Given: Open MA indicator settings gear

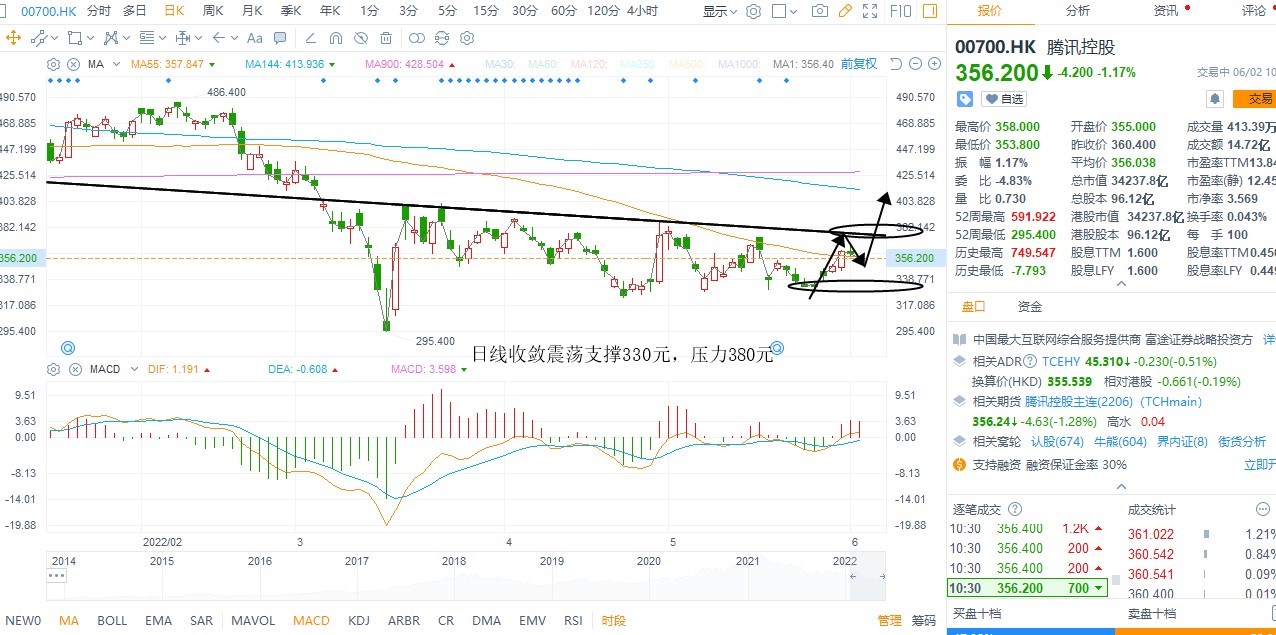Looking at the screenshot, I should [x=53, y=64].
